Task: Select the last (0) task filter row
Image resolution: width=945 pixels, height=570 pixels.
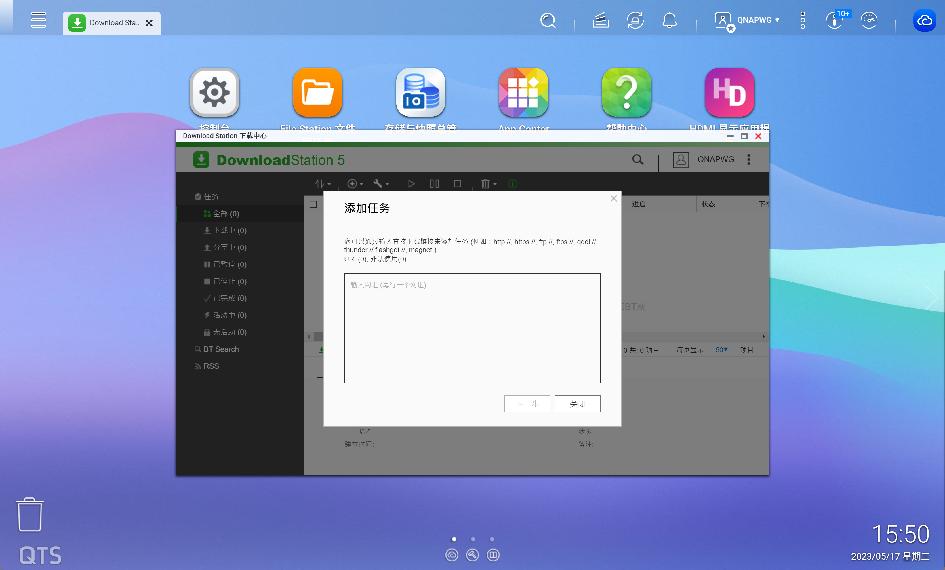Action: pos(240,332)
